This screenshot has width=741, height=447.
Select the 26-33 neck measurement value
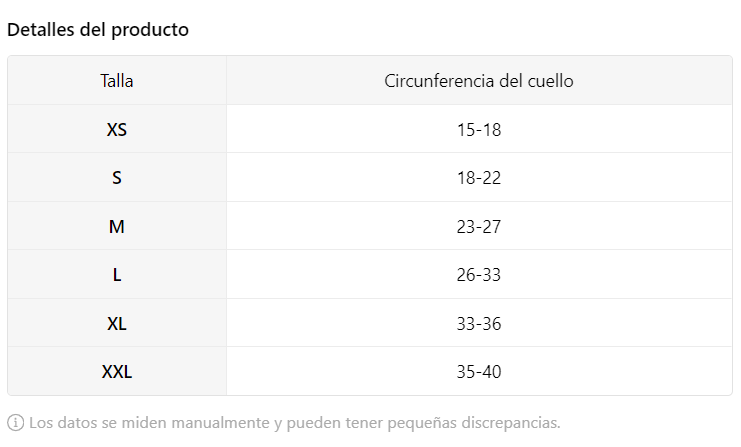coord(479,275)
